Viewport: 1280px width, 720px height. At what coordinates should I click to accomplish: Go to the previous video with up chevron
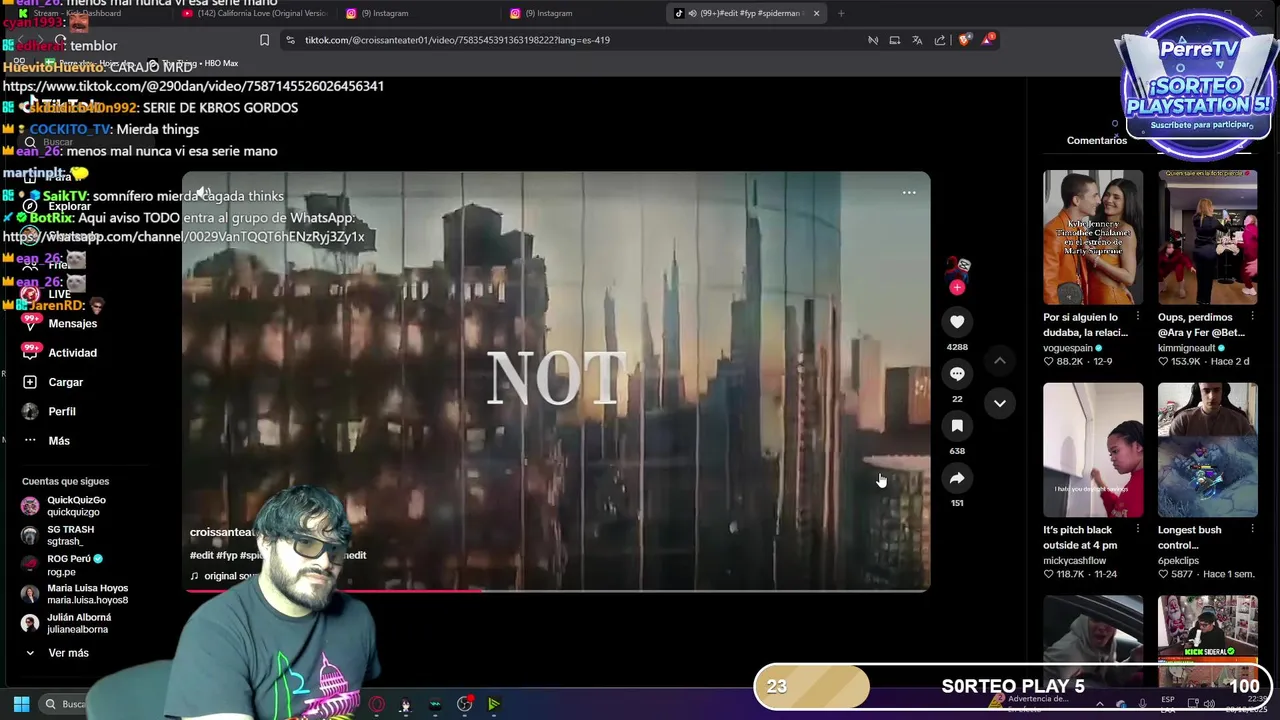(x=999, y=361)
